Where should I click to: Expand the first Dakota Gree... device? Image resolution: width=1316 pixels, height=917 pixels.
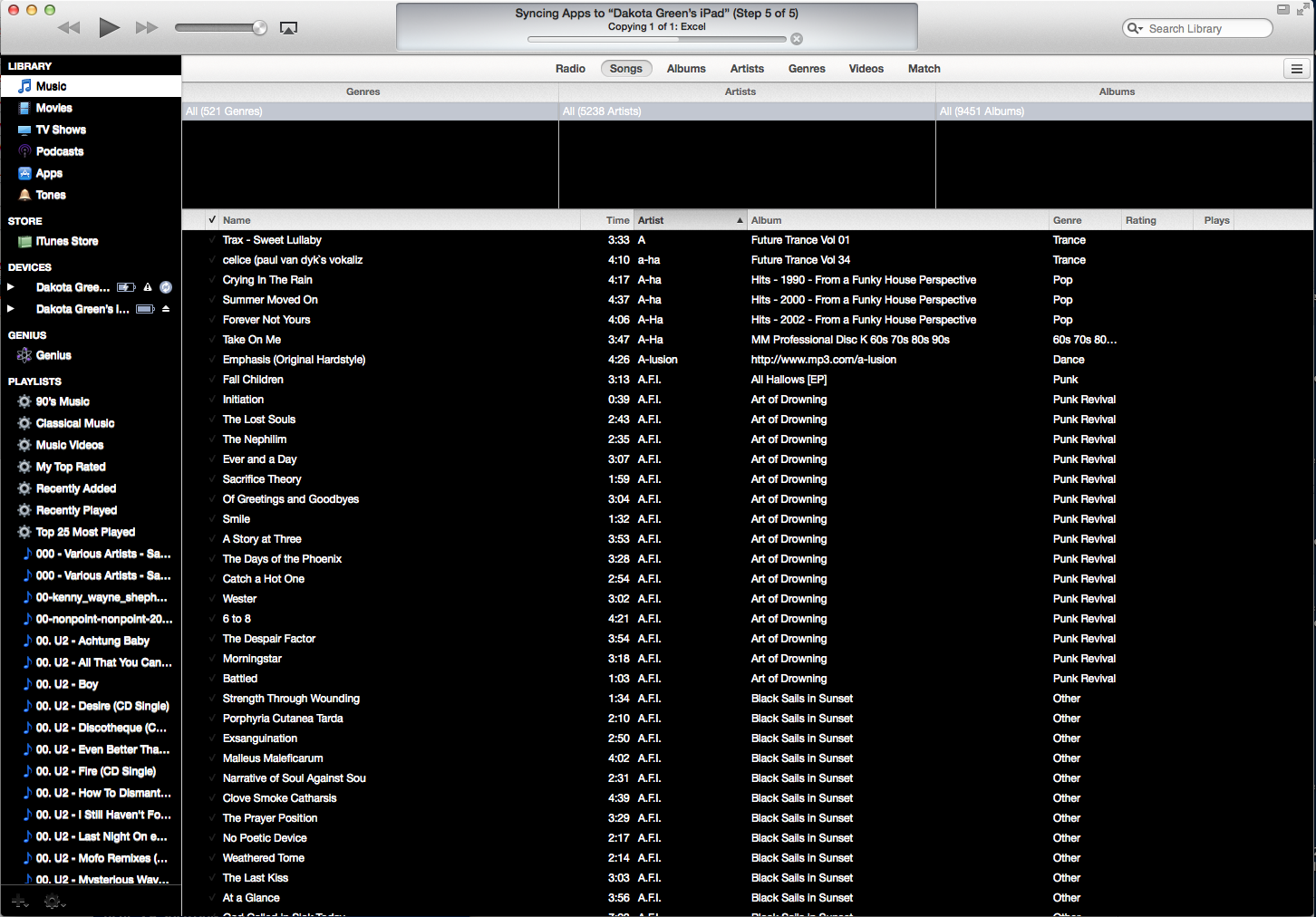pos(11,287)
